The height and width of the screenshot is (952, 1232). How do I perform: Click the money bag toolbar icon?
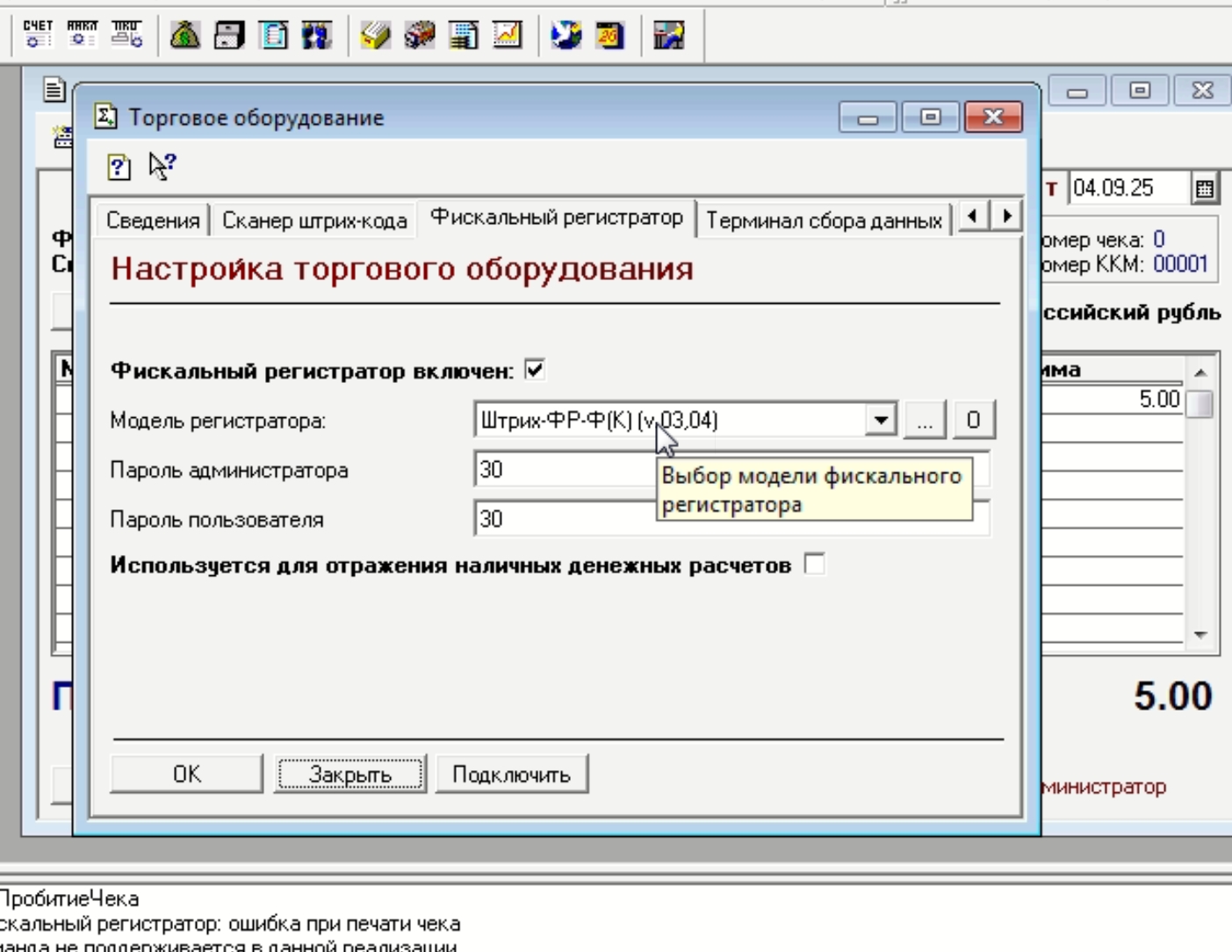(185, 35)
